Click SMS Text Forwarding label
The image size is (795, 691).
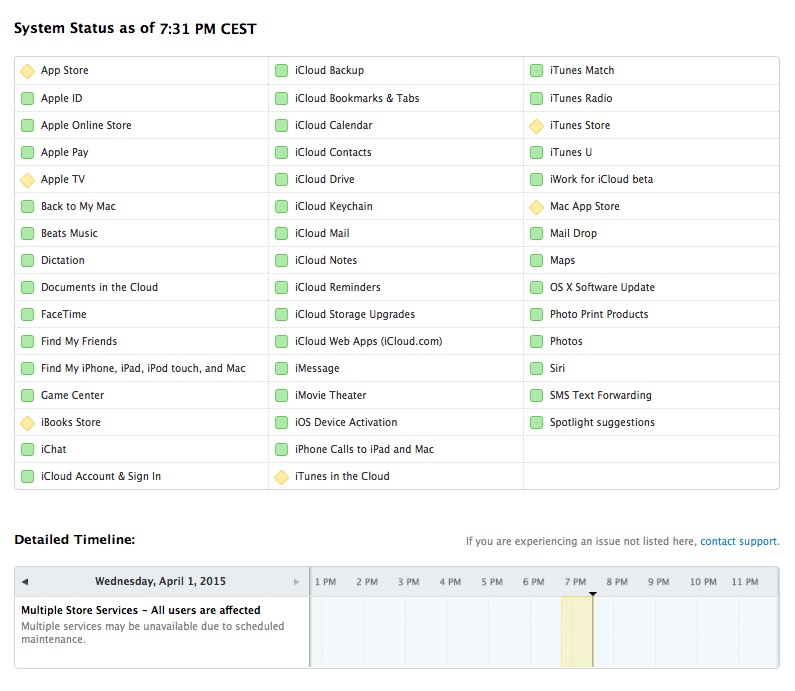(x=601, y=395)
